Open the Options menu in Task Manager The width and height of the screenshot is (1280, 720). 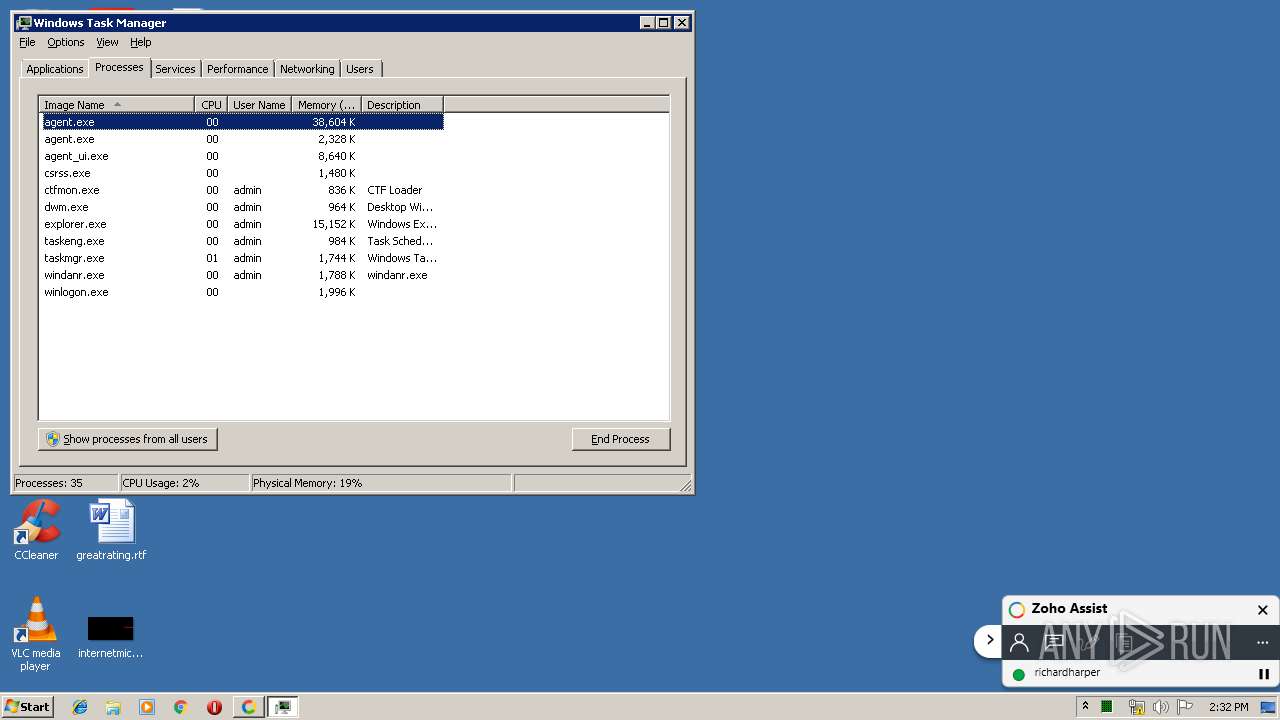(x=66, y=42)
